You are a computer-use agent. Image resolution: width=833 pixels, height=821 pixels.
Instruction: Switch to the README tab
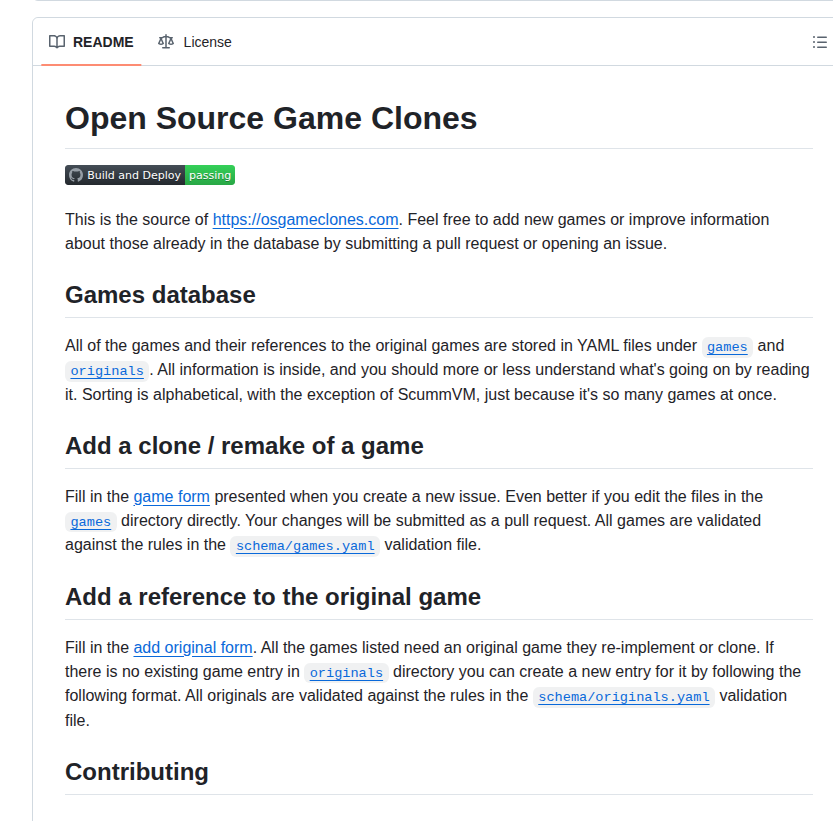tap(103, 42)
